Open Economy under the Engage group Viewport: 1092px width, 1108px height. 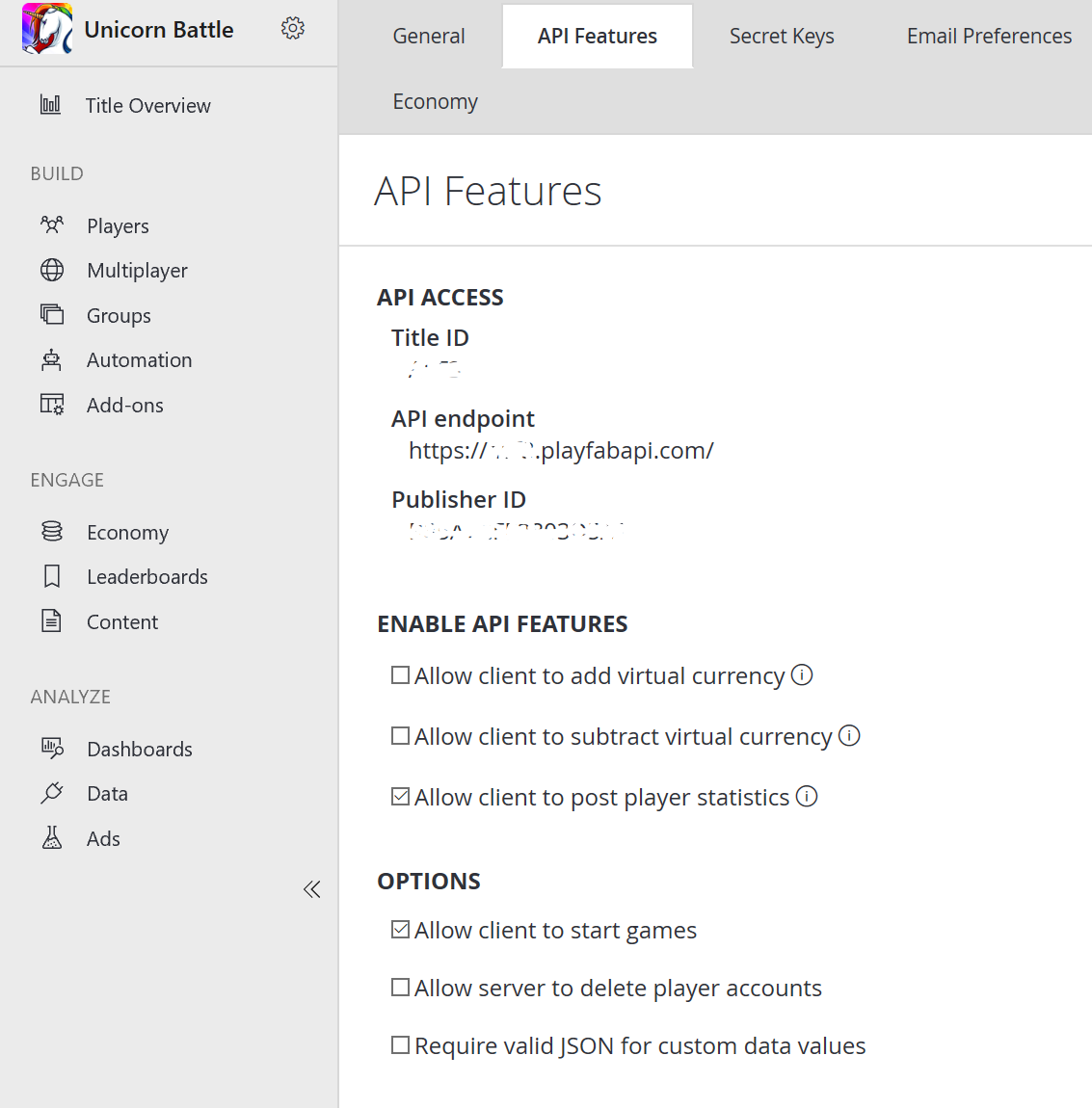click(127, 532)
